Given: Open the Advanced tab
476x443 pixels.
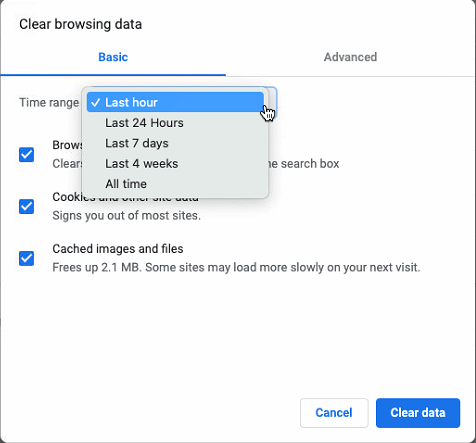Looking at the screenshot, I should (350, 57).
